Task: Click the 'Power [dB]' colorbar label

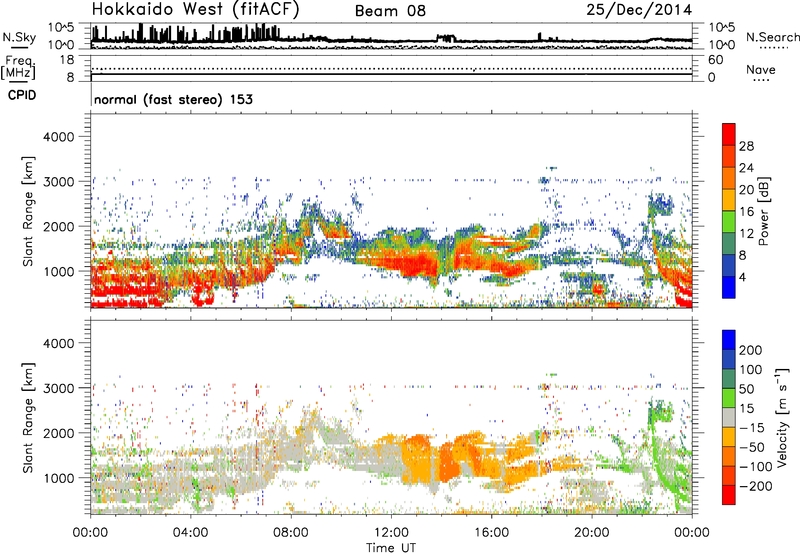Action: [764, 211]
